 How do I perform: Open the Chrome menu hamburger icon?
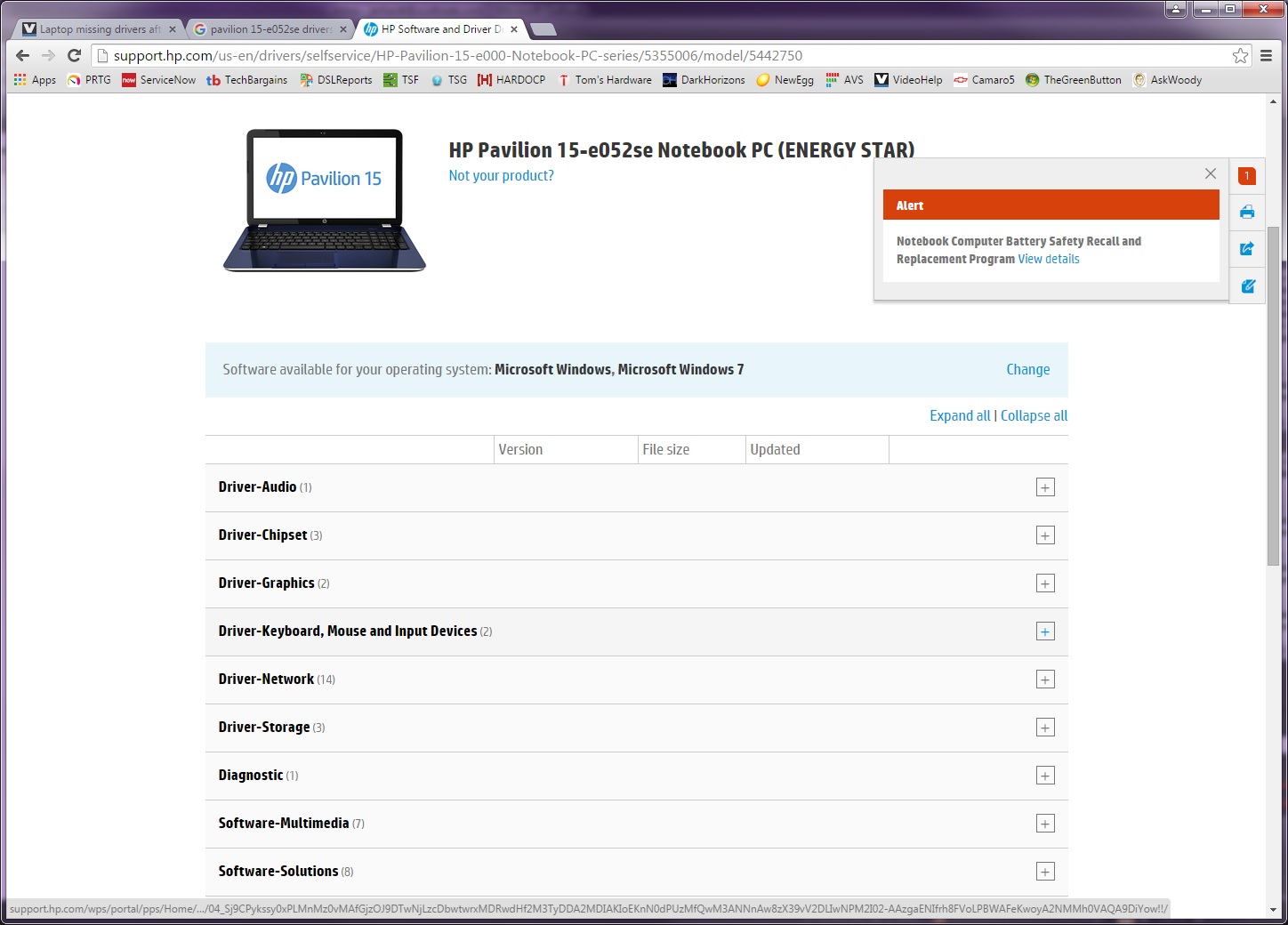tap(1266, 55)
